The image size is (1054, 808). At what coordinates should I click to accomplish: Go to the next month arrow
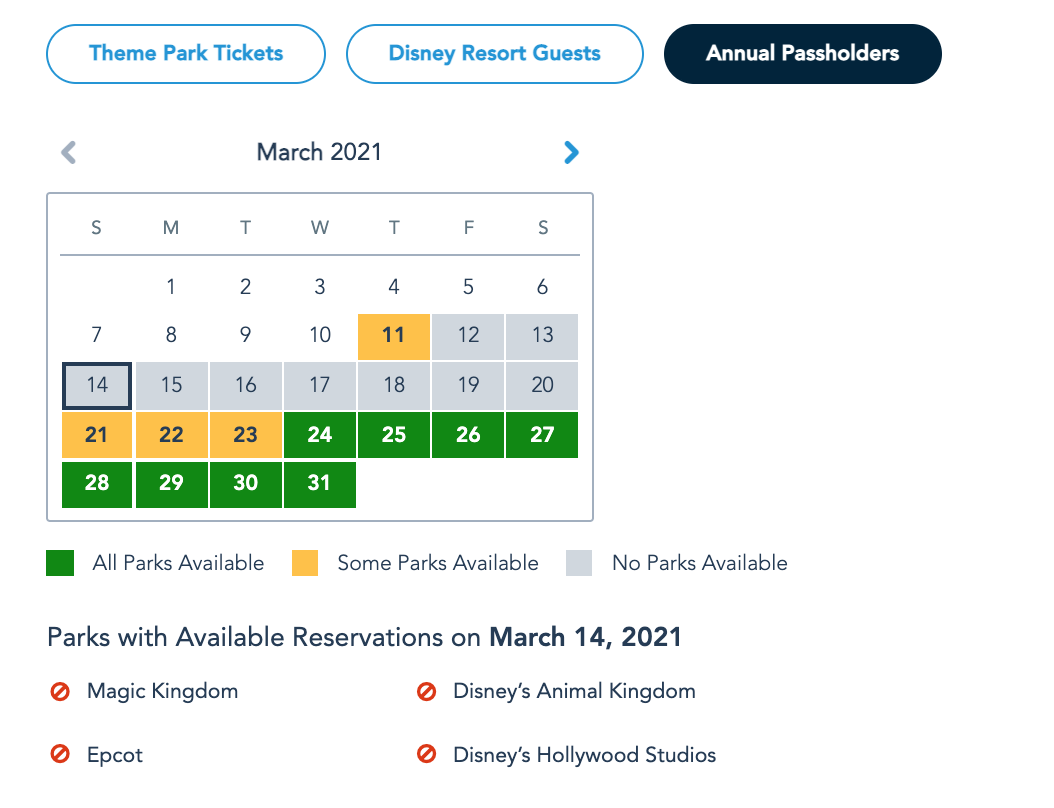point(571,152)
